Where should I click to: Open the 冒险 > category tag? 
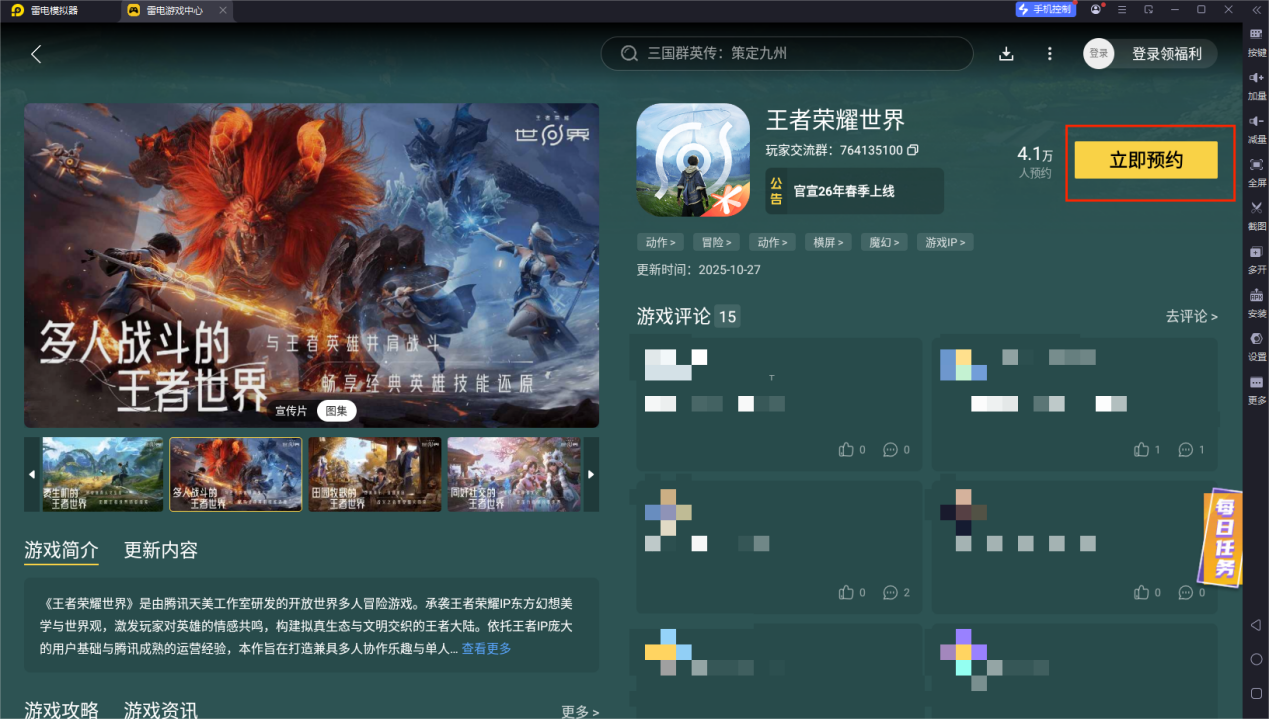[715, 242]
